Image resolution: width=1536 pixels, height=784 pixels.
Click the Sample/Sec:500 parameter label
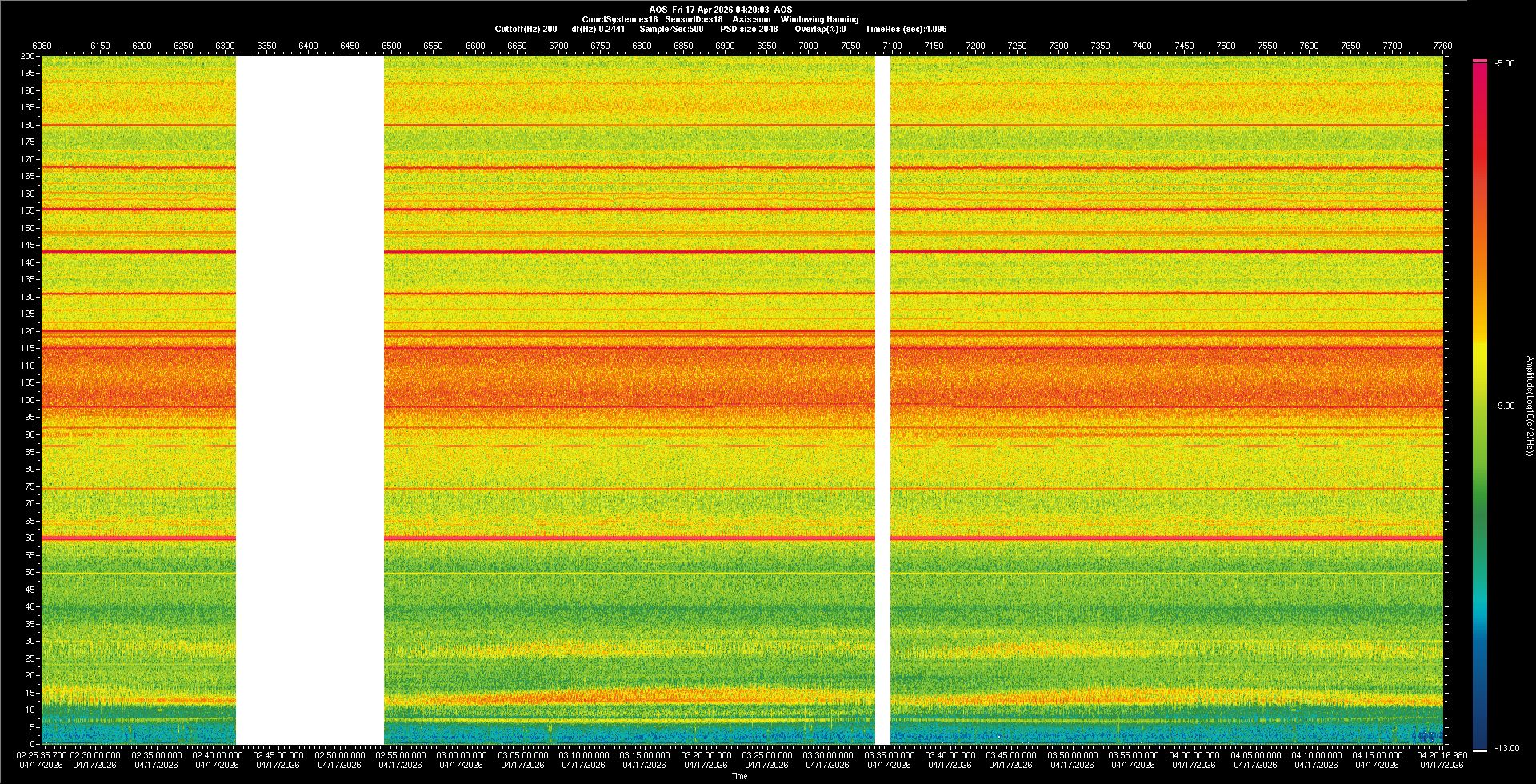(x=671, y=30)
